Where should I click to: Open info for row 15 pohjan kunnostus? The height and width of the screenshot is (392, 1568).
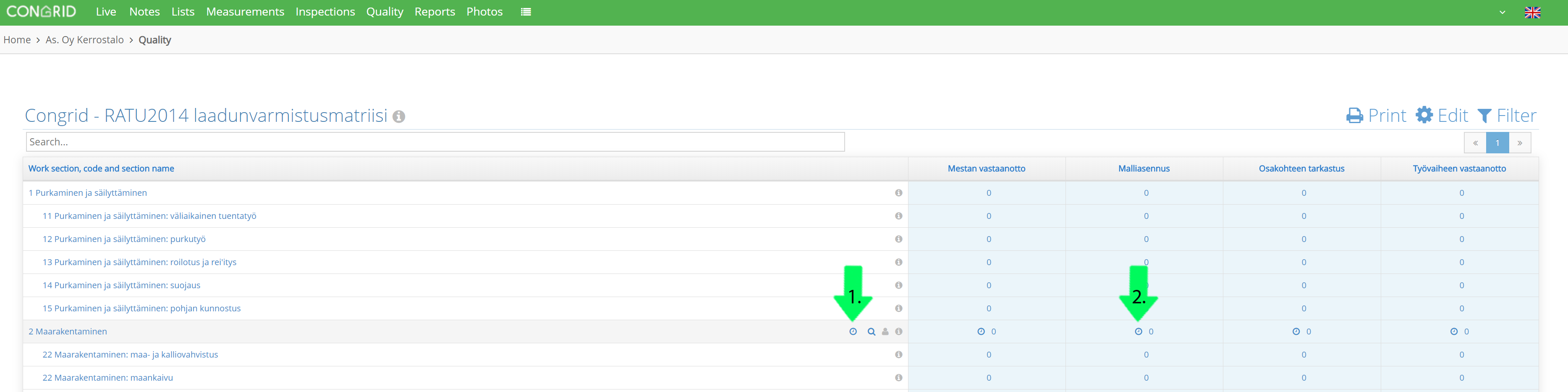click(x=898, y=308)
